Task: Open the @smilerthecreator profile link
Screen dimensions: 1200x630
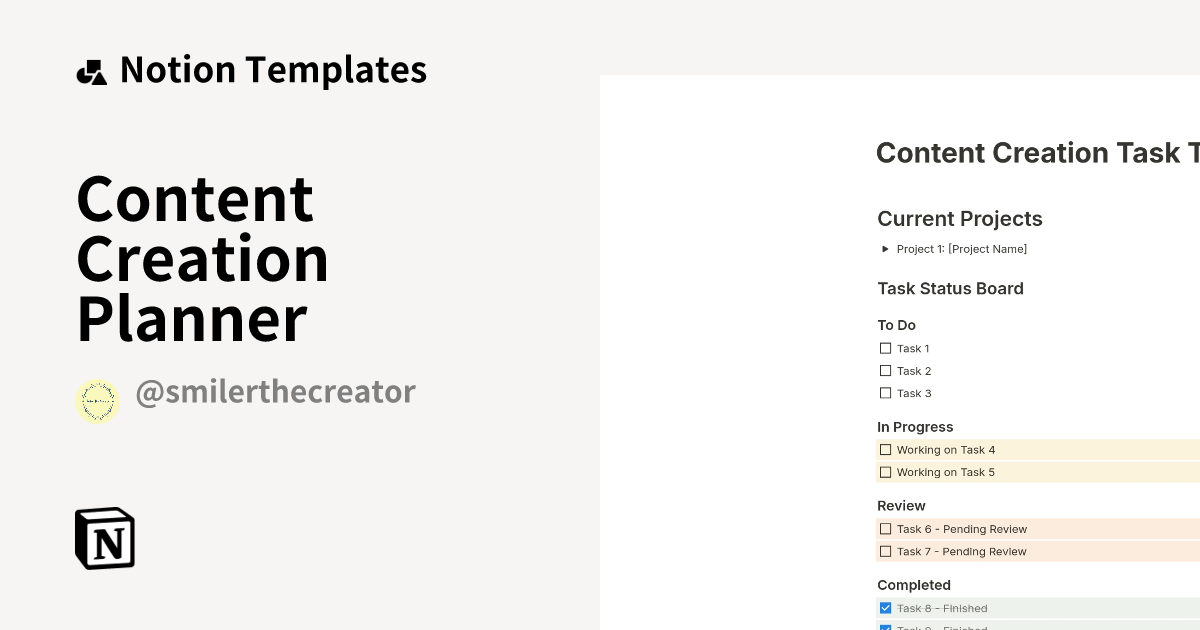Action: 276,391
